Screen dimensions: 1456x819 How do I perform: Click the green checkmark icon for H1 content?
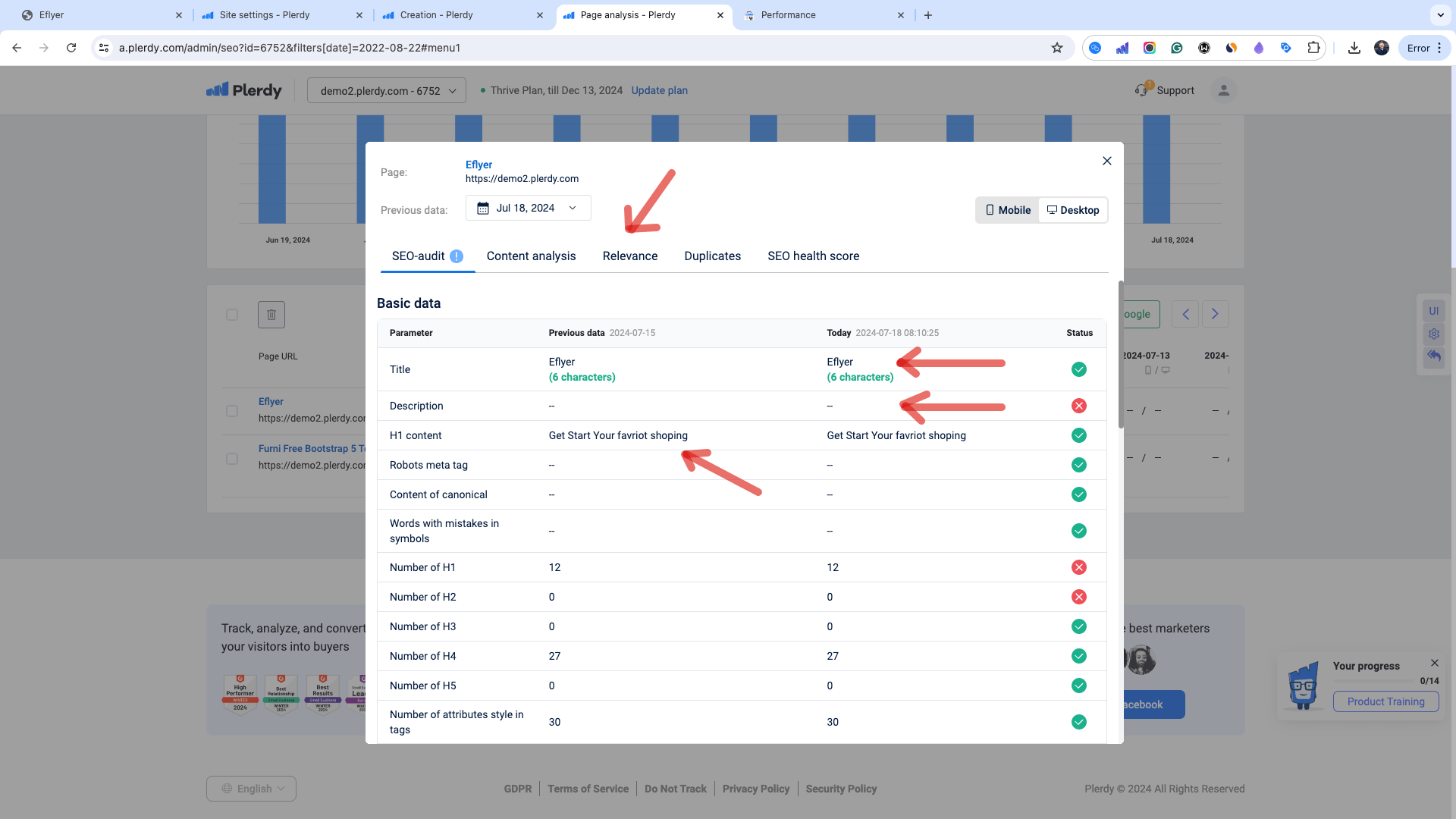point(1079,435)
